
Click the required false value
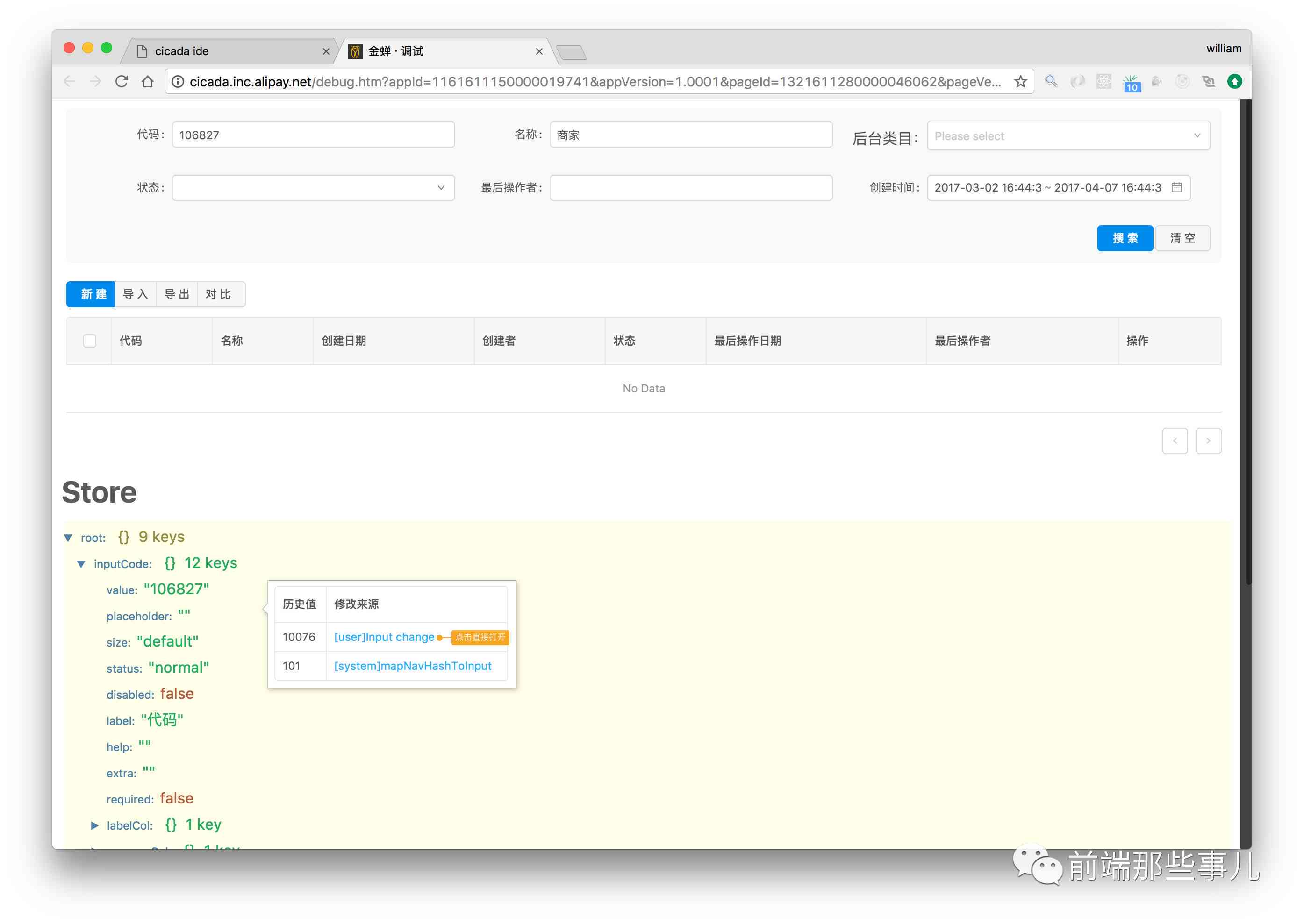tap(177, 798)
